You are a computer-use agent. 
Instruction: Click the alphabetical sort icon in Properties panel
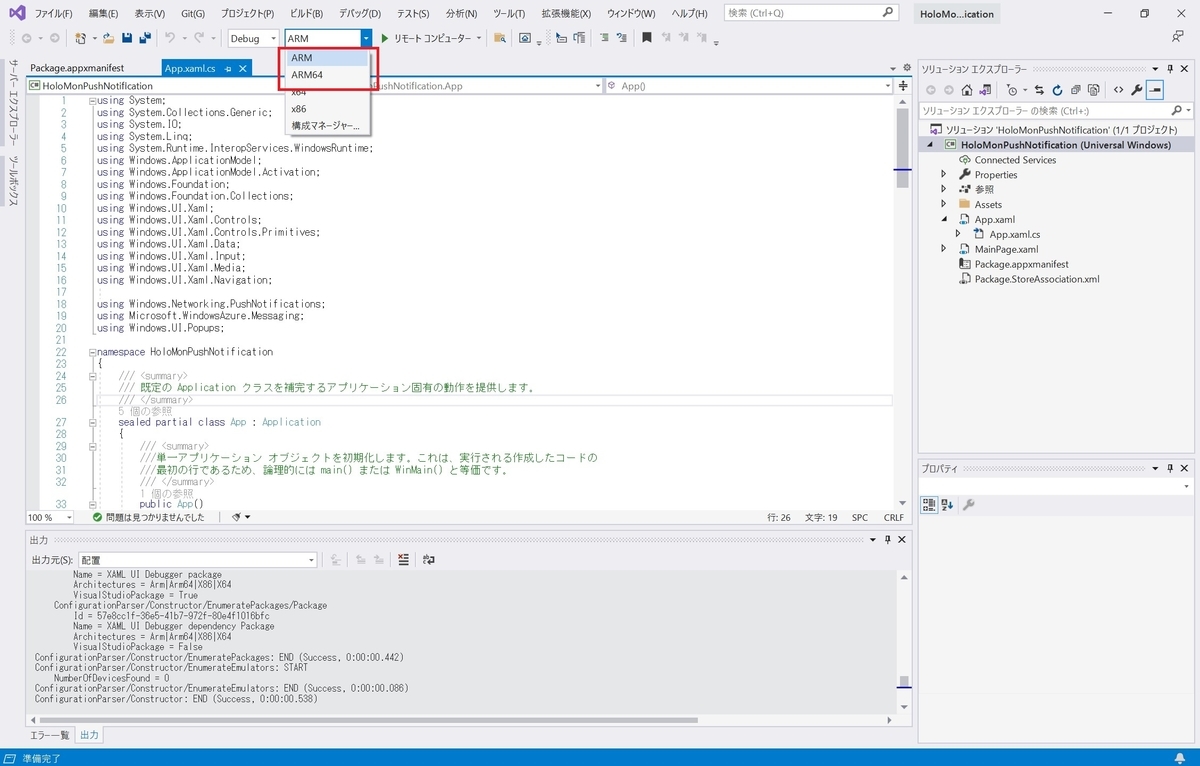click(x=947, y=505)
